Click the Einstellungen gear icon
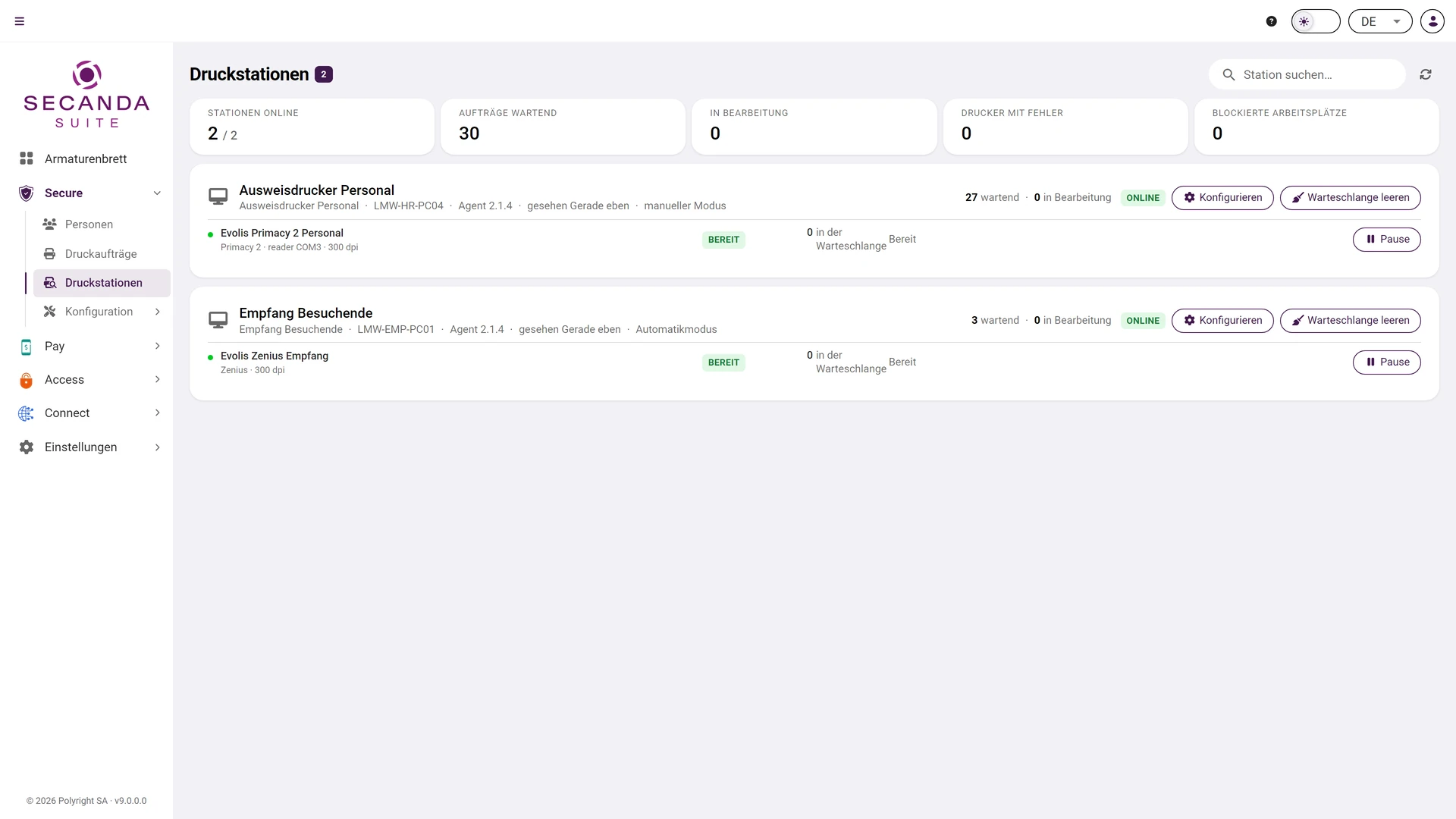 click(x=27, y=447)
